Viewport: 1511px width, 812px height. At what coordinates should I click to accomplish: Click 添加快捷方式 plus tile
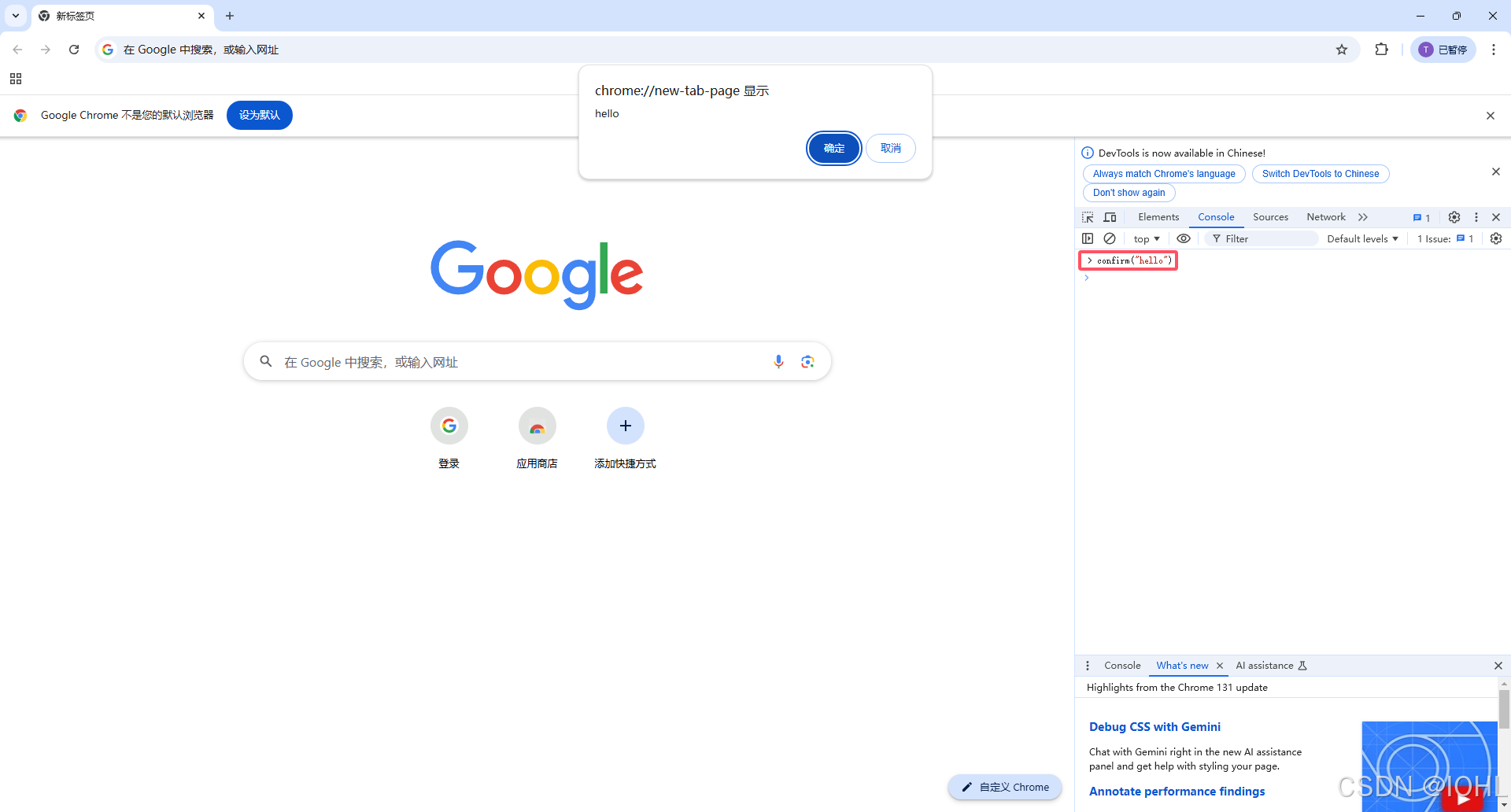tap(626, 438)
